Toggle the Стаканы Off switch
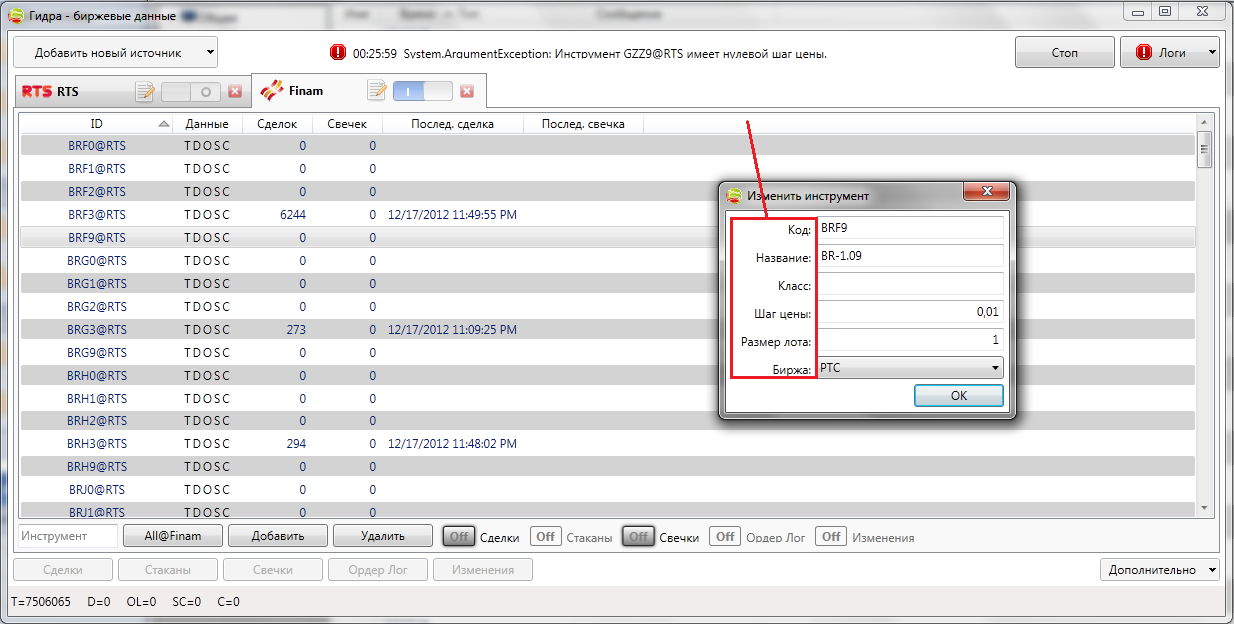This screenshot has height=624, width=1234. pos(545,537)
